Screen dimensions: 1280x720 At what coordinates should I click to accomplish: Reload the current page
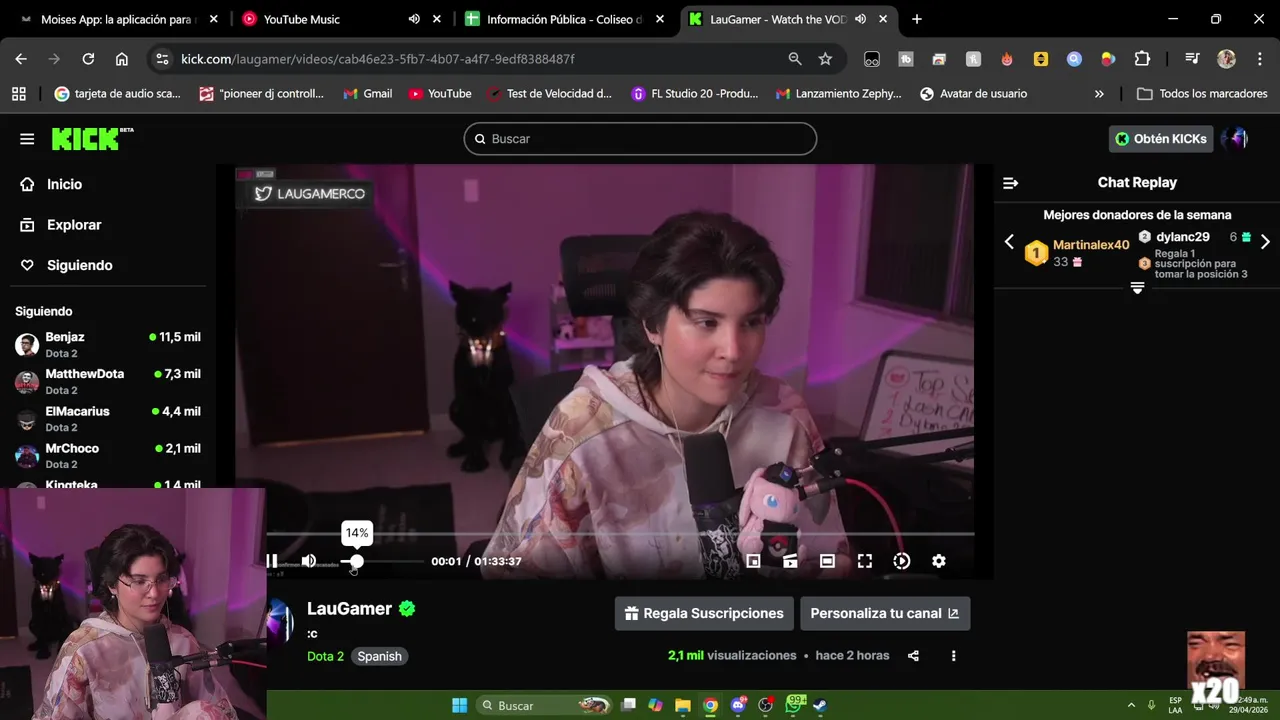pos(88,59)
